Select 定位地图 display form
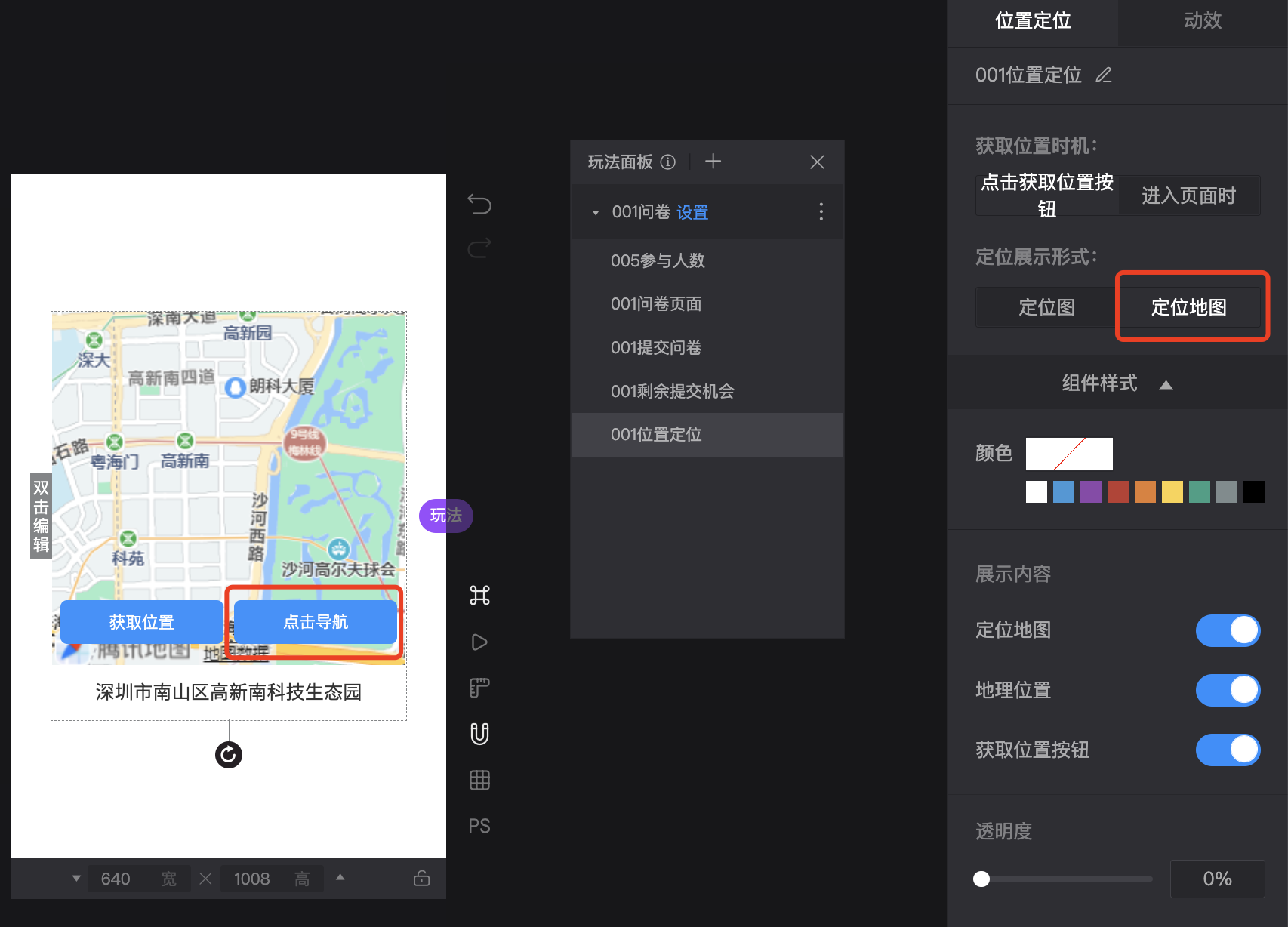The width and height of the screenshot is (1288, 927). click(x=1189, y=307)
